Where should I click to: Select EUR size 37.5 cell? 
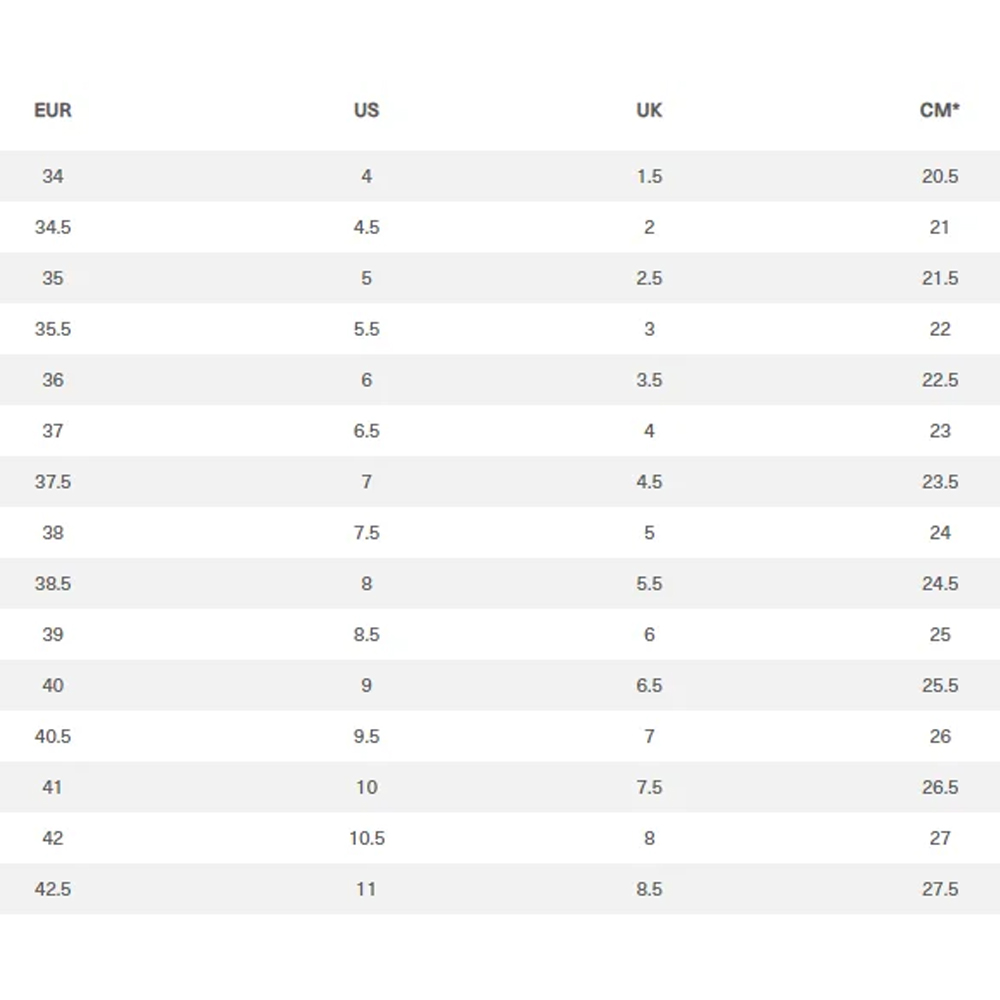pyautogui.click(x=53, y=482)
